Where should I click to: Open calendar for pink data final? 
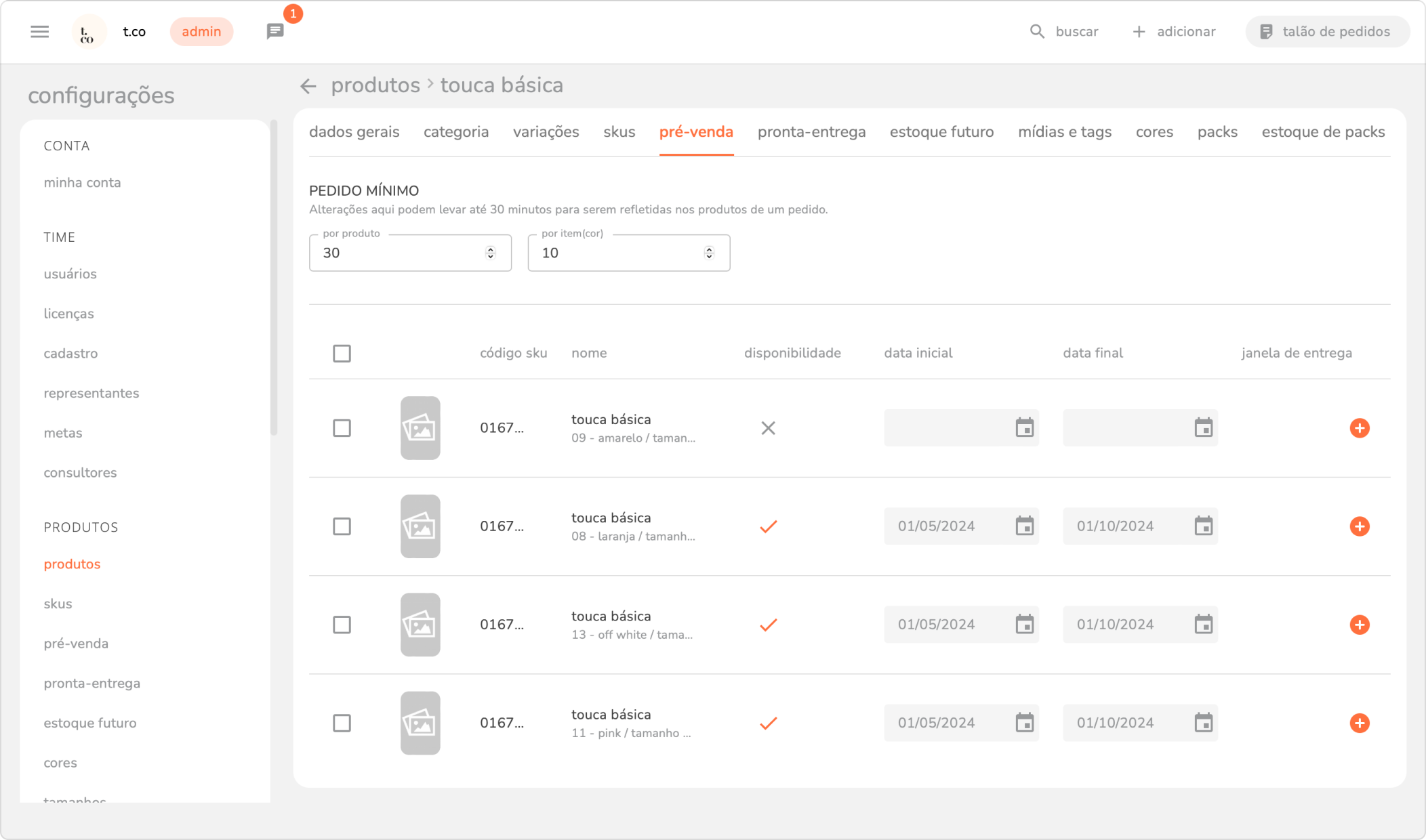pyautogui.click(x=1203, y=723)
